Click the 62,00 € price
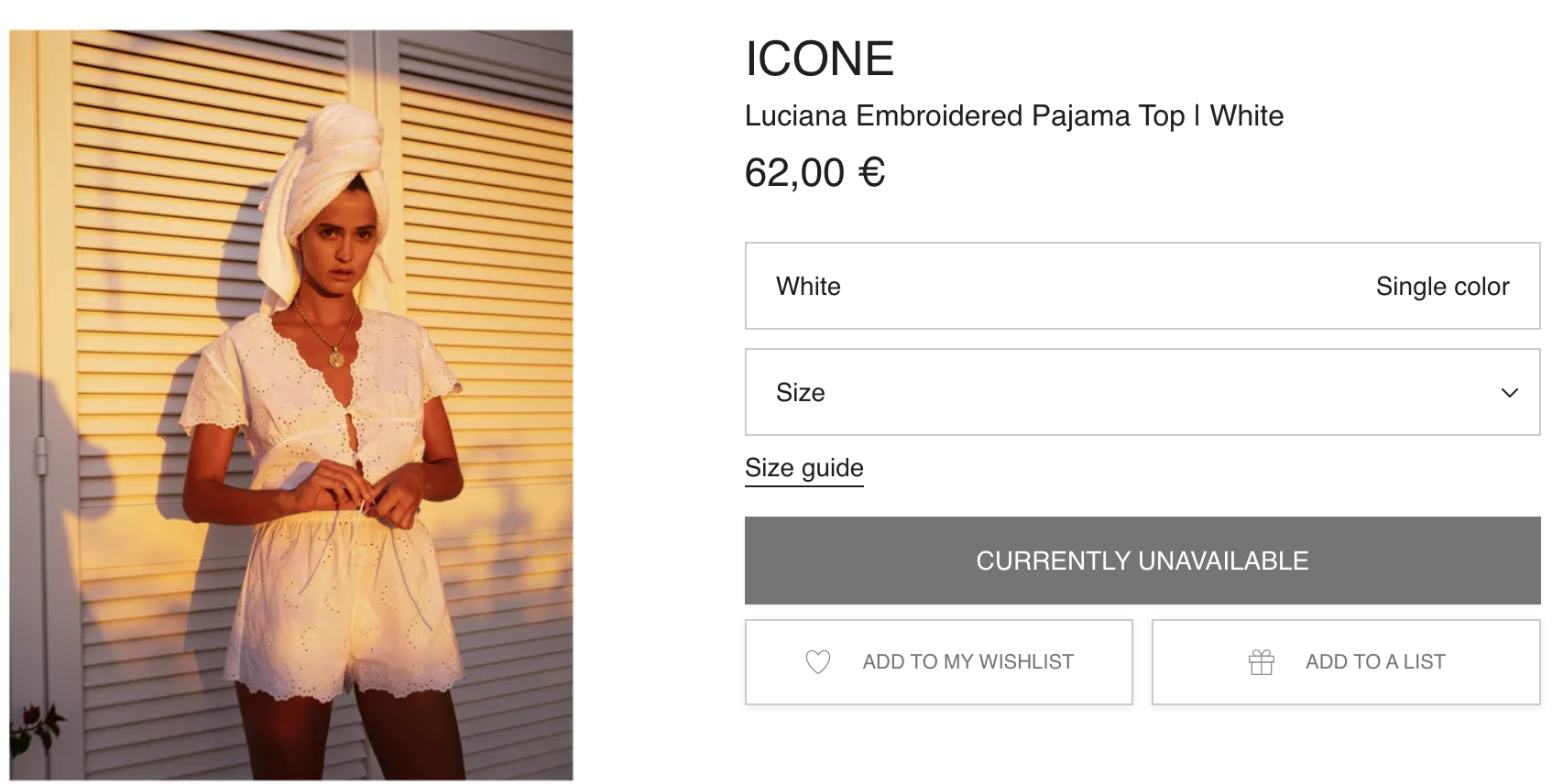Screen dimensions: 1563x784 pyautogui.click(x=814, y=173)
